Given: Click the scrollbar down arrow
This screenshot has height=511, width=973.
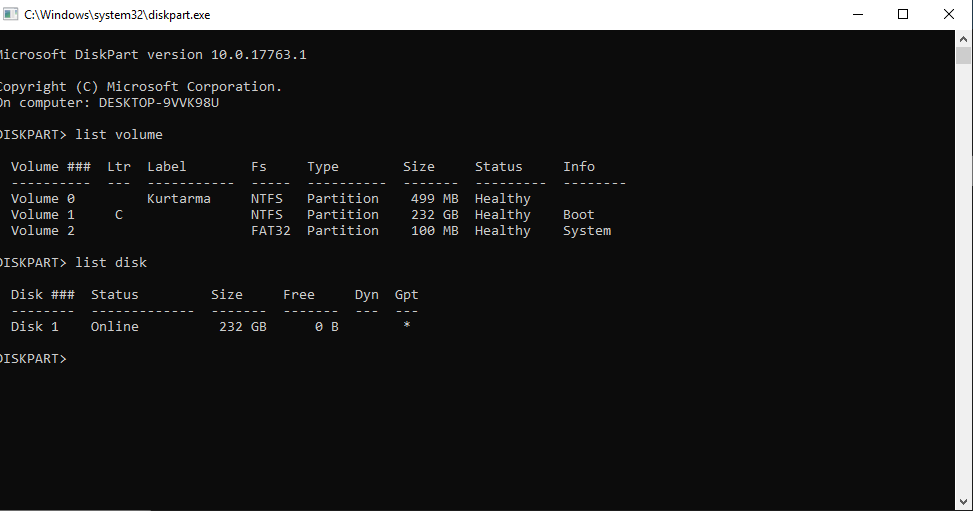Looking at the screenshot, I should [963, 502].
